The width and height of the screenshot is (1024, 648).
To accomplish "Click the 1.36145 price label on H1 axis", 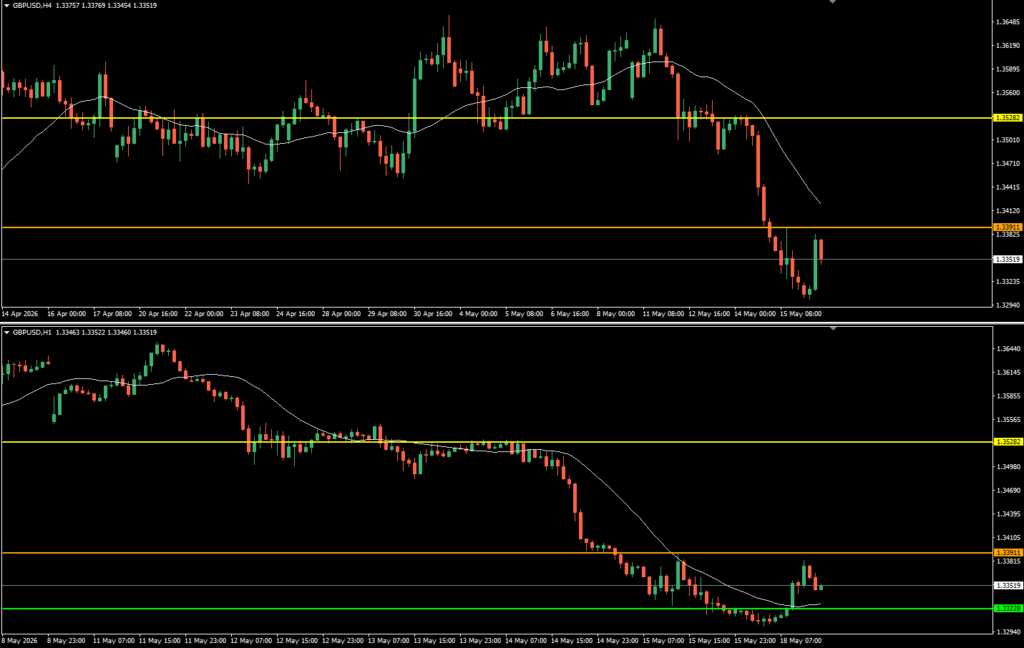I will [1008, 372].
